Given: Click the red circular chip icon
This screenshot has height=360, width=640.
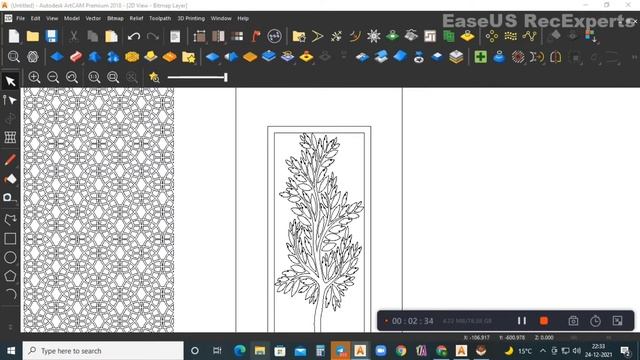Looking at the screenshot, I should pyautogui.click(x=518, y=57).
